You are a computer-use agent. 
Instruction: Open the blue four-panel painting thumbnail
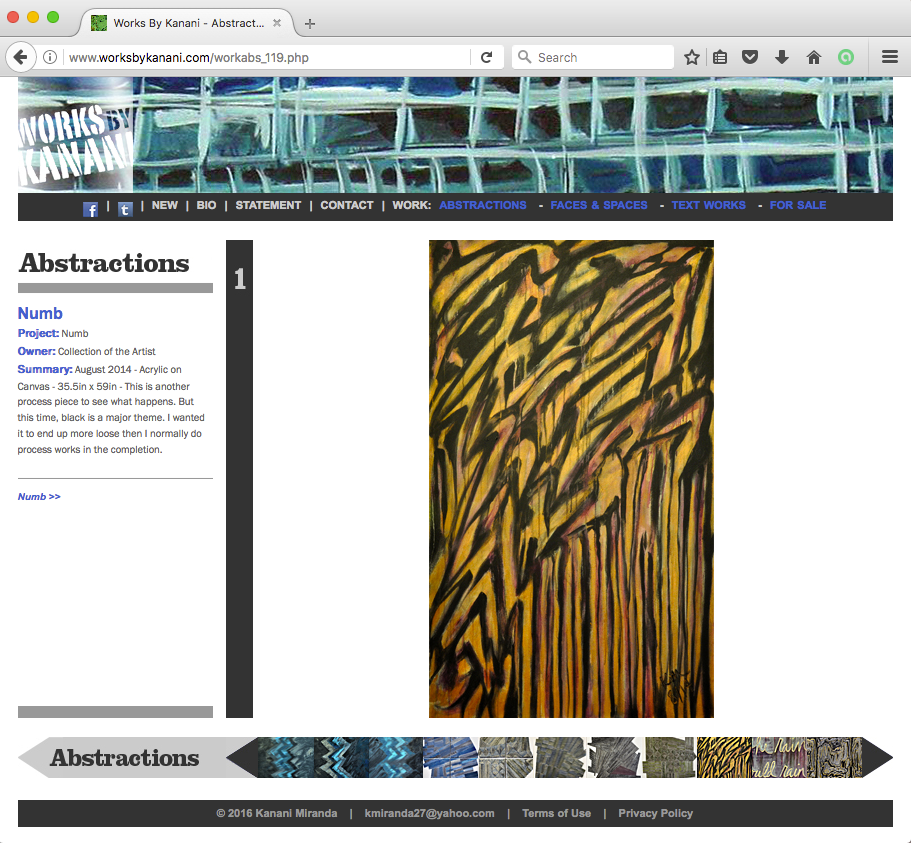[x=450, y=758]
